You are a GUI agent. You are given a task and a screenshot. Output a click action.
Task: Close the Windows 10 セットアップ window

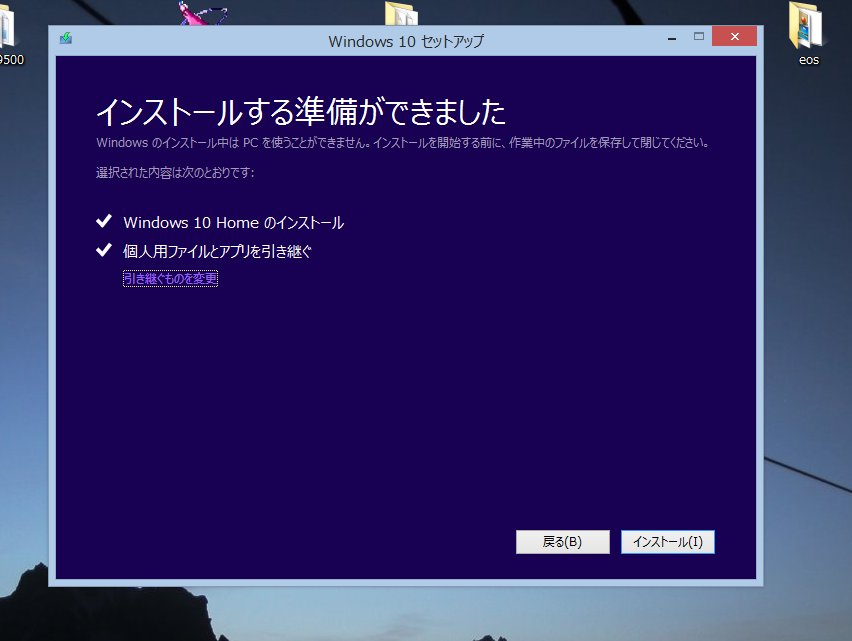[x=735, y=37]
